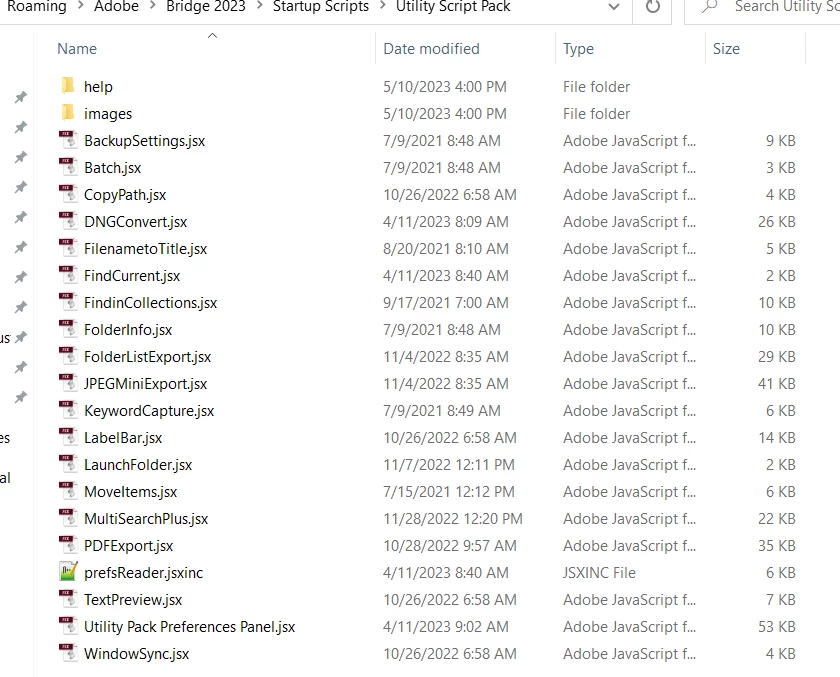Click the FindCurrent.jsx file name
This screenshot has height=677, width=840.
pyautogui.click(x=132, y=276)
